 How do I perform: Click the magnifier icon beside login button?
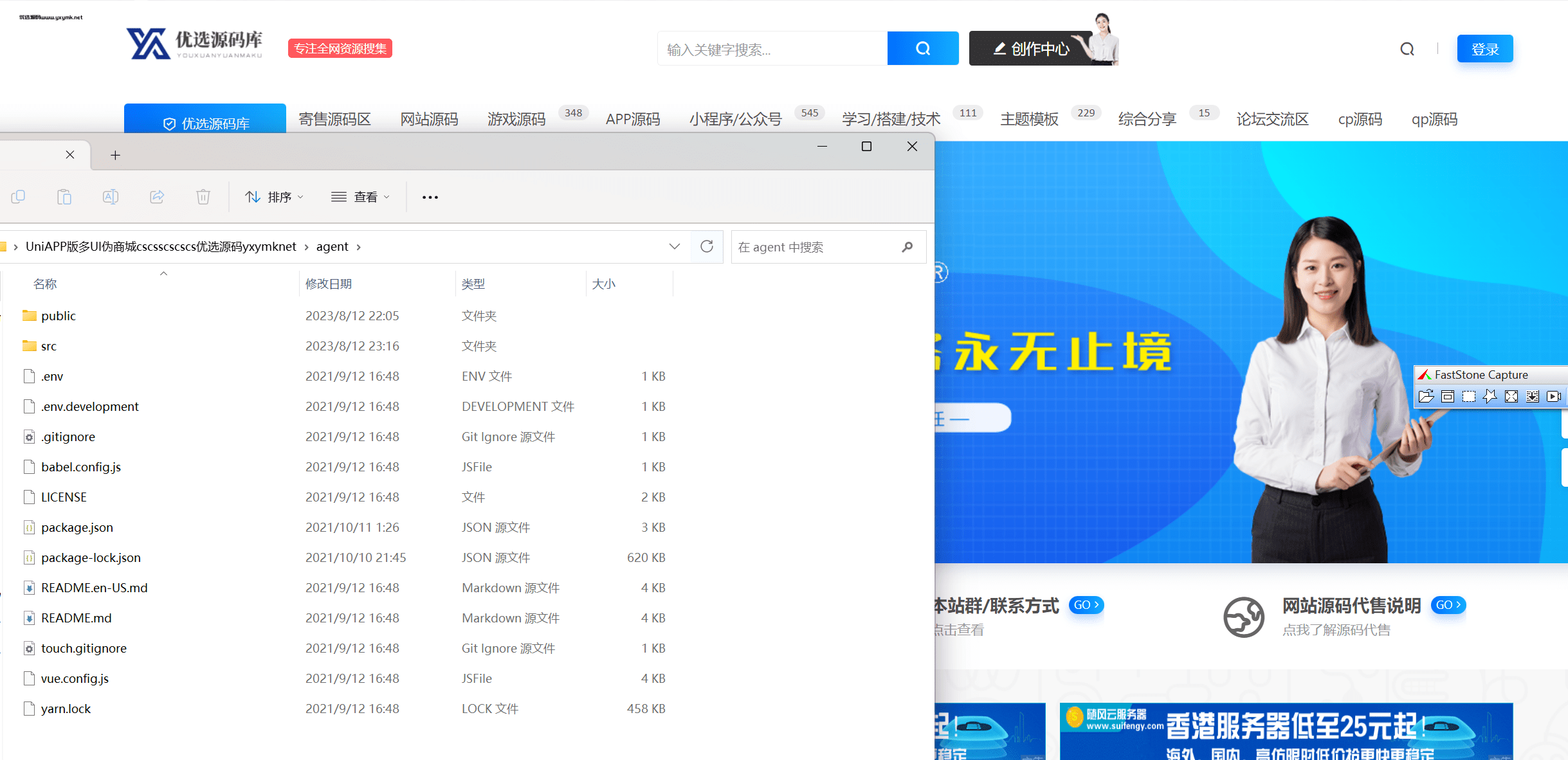(1407, 49)
